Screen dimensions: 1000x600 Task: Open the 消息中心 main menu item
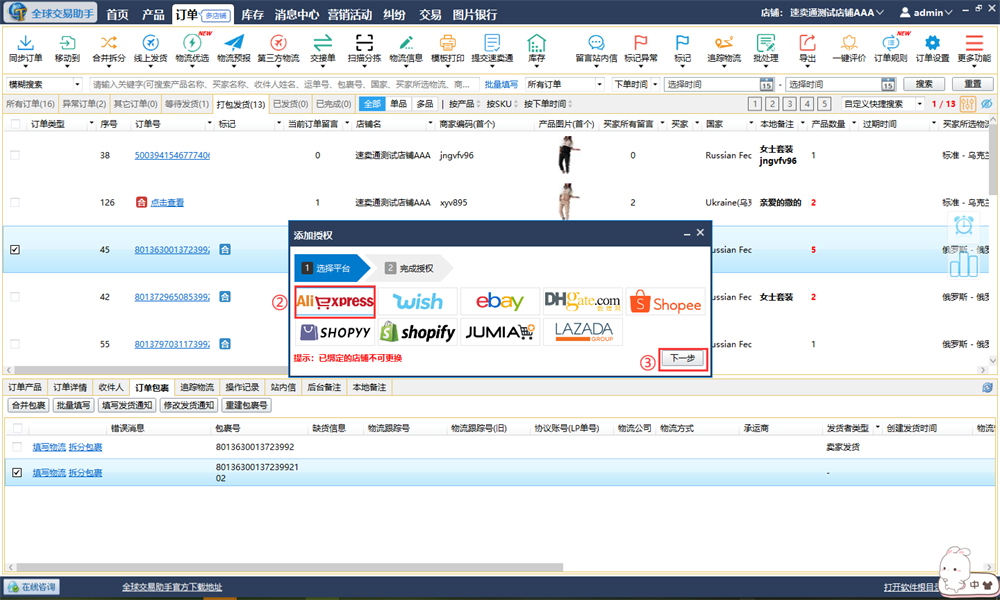click(x=297, y=14)
